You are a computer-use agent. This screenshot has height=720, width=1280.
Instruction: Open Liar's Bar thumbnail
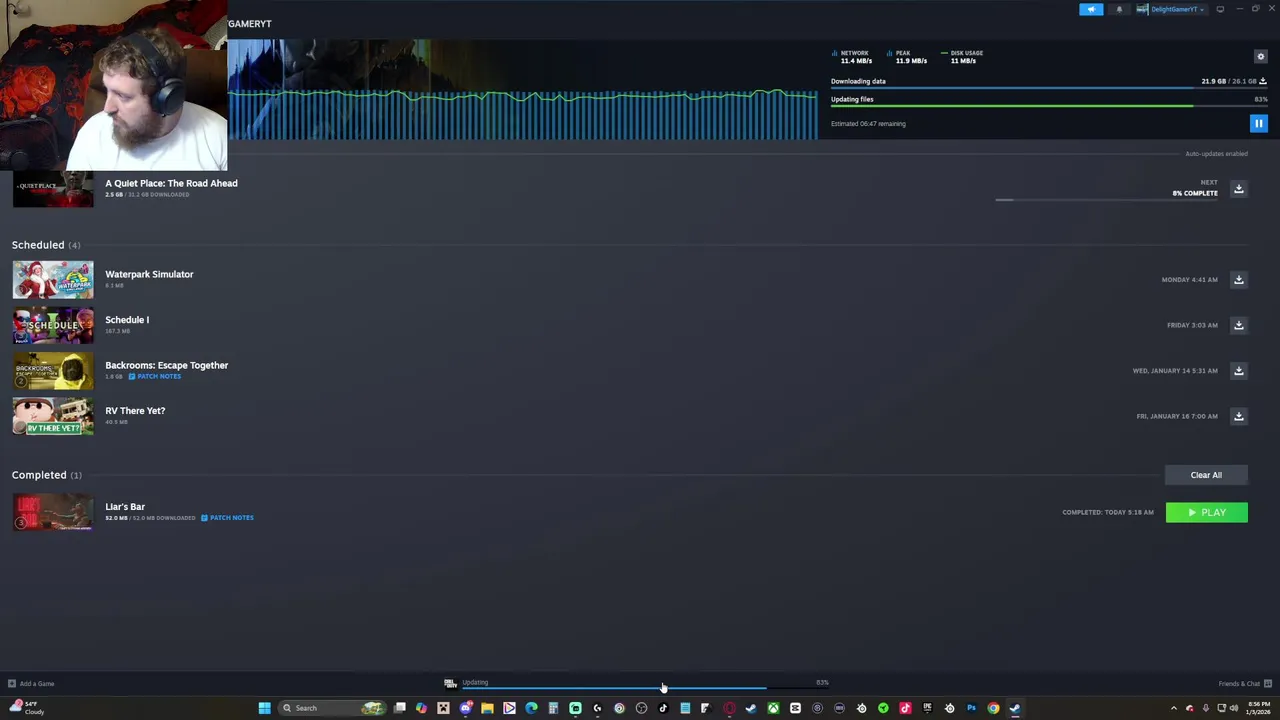(53, 513)
